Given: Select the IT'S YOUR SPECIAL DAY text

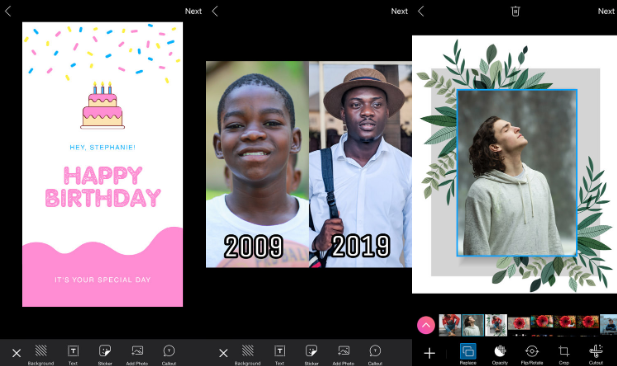Looking at the screenshot, I should coord(103,280).
